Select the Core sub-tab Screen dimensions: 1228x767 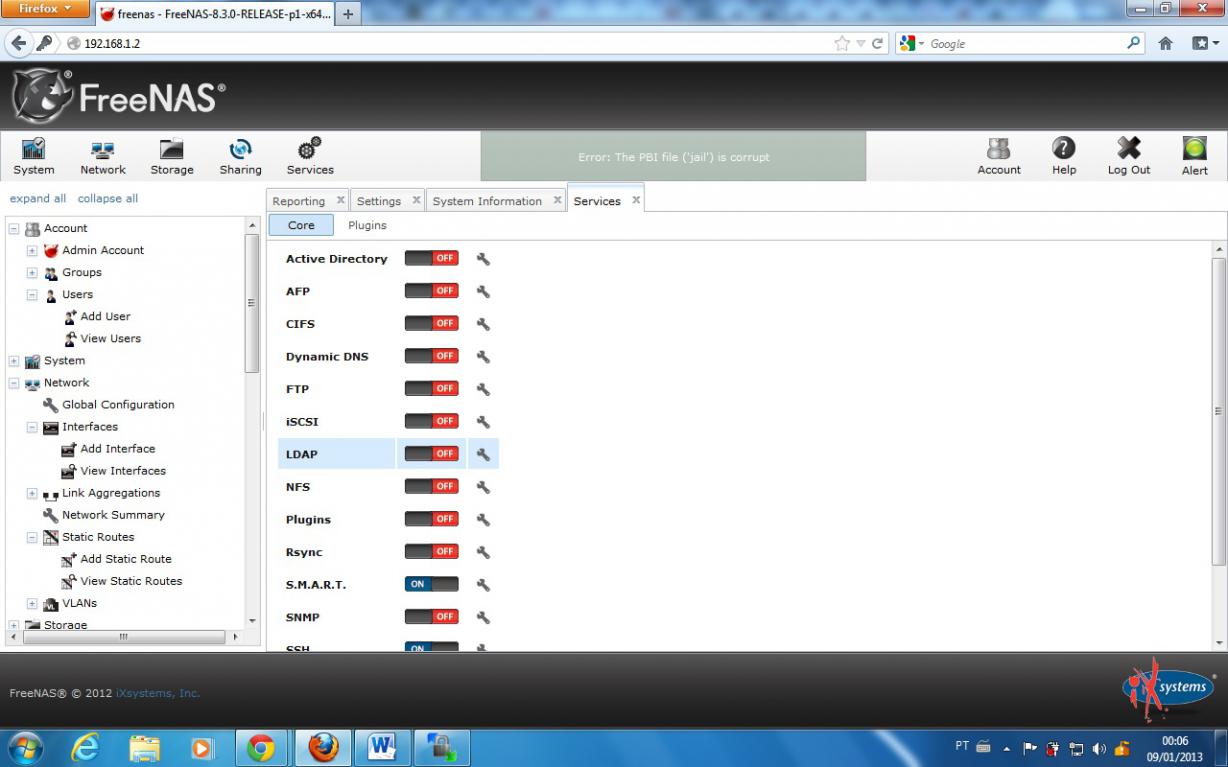point(301,225)
